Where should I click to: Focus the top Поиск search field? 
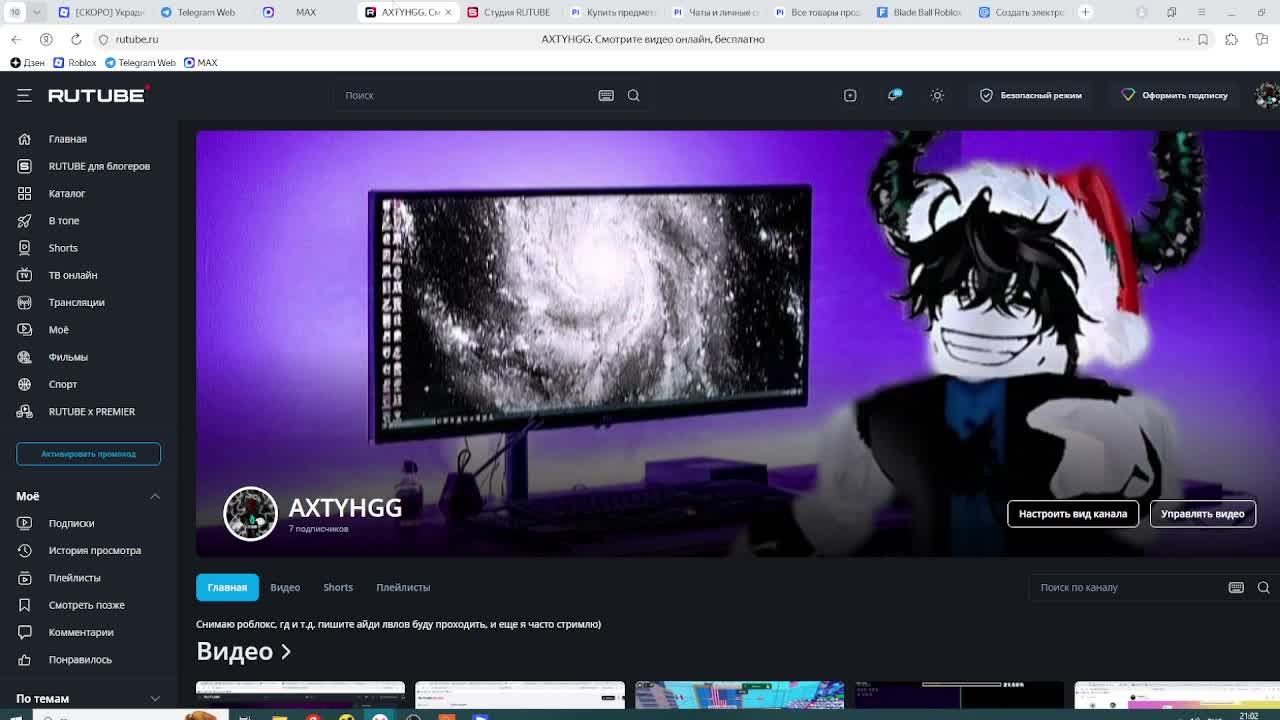[x=465, y=95]
